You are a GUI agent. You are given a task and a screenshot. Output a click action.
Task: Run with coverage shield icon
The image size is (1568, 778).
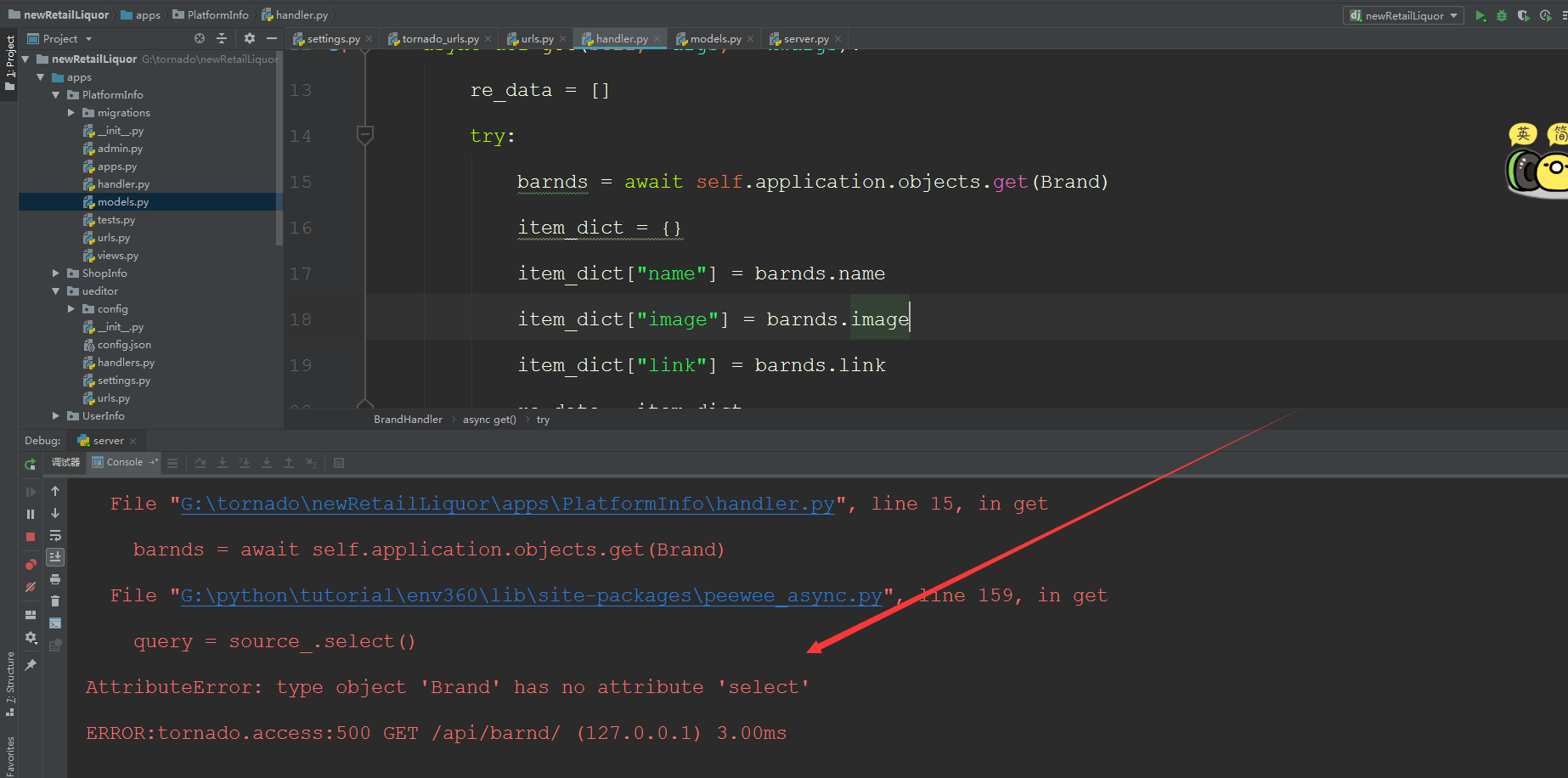click(x=1524, y=15)
